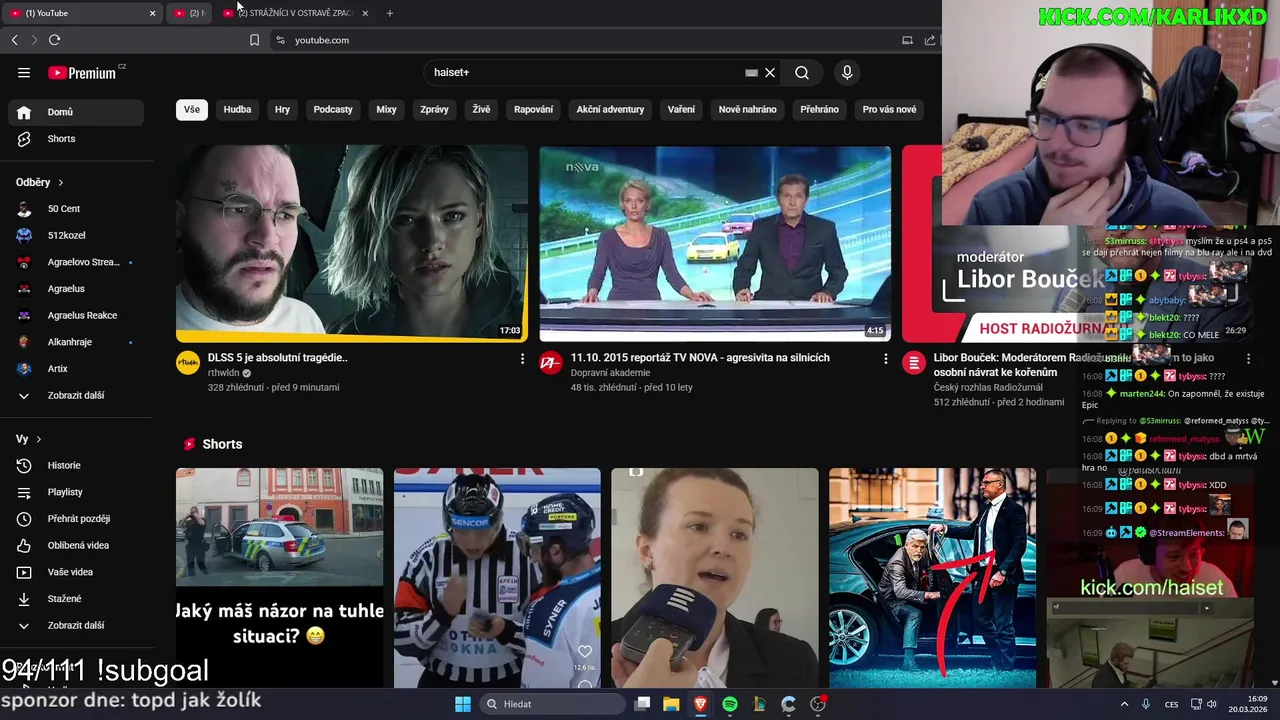Click the haiset+ search input field
The width and height of the screenshot is (1280, 720).
[x=585, y=72]
